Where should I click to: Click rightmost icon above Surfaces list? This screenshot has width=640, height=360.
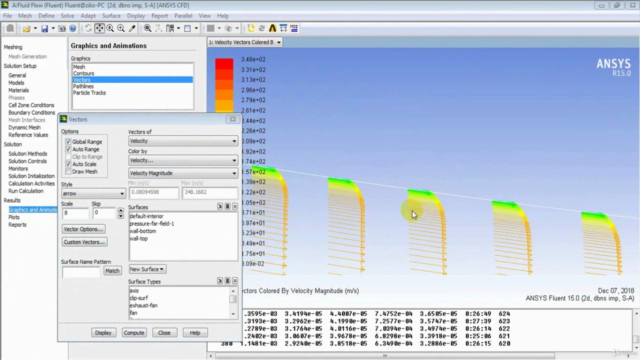point(235,207)
